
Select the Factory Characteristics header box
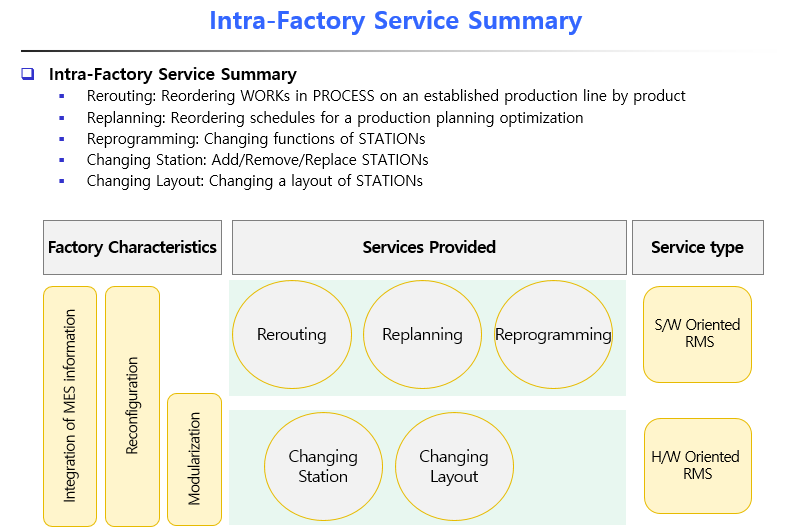(132, 247)
